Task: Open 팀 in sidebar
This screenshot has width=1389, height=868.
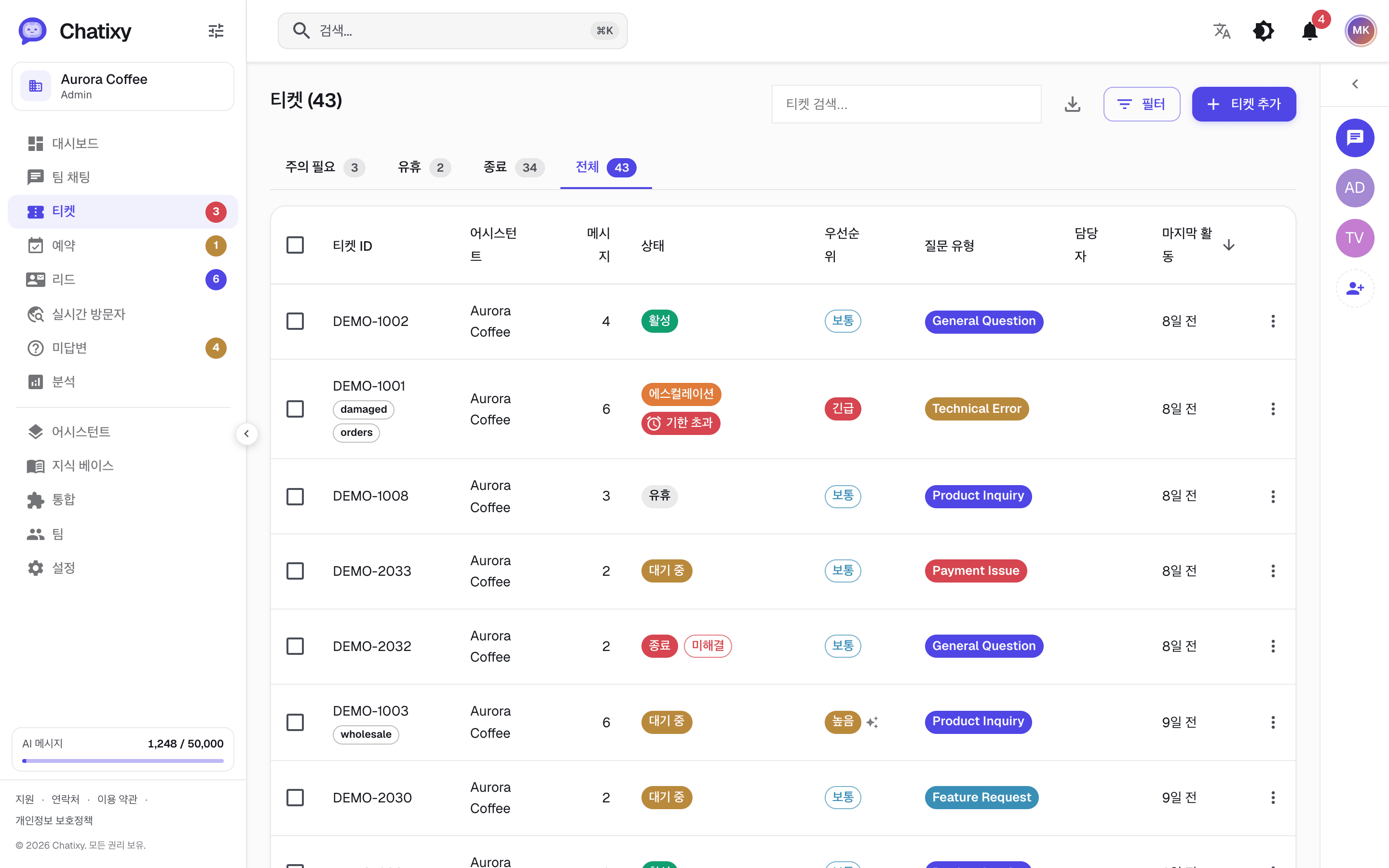Action: click(123, 534)
